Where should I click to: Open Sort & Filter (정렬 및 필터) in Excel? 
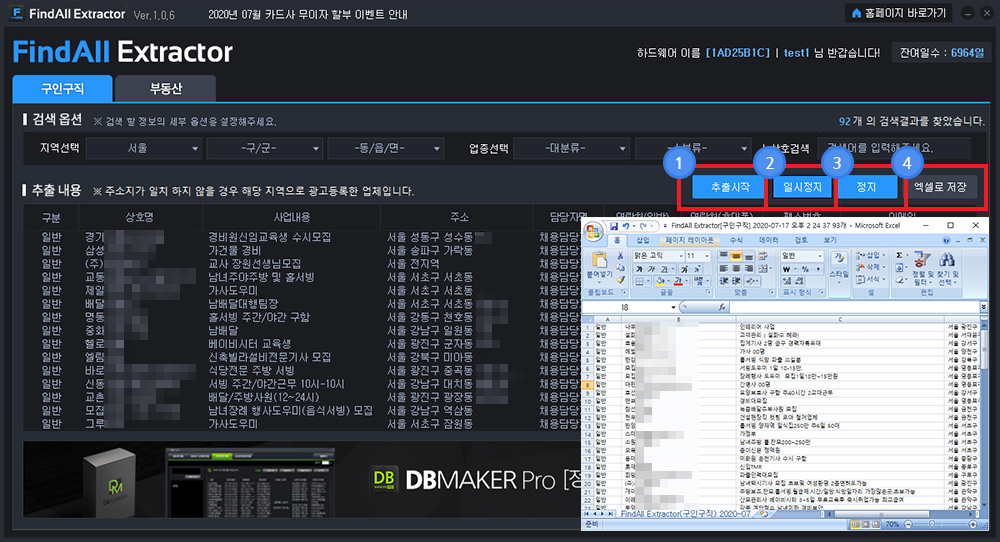click(922, 268)
